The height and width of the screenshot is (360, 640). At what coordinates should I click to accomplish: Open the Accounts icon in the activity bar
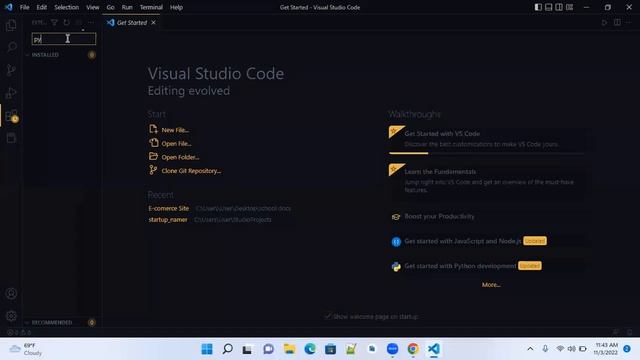11,293
